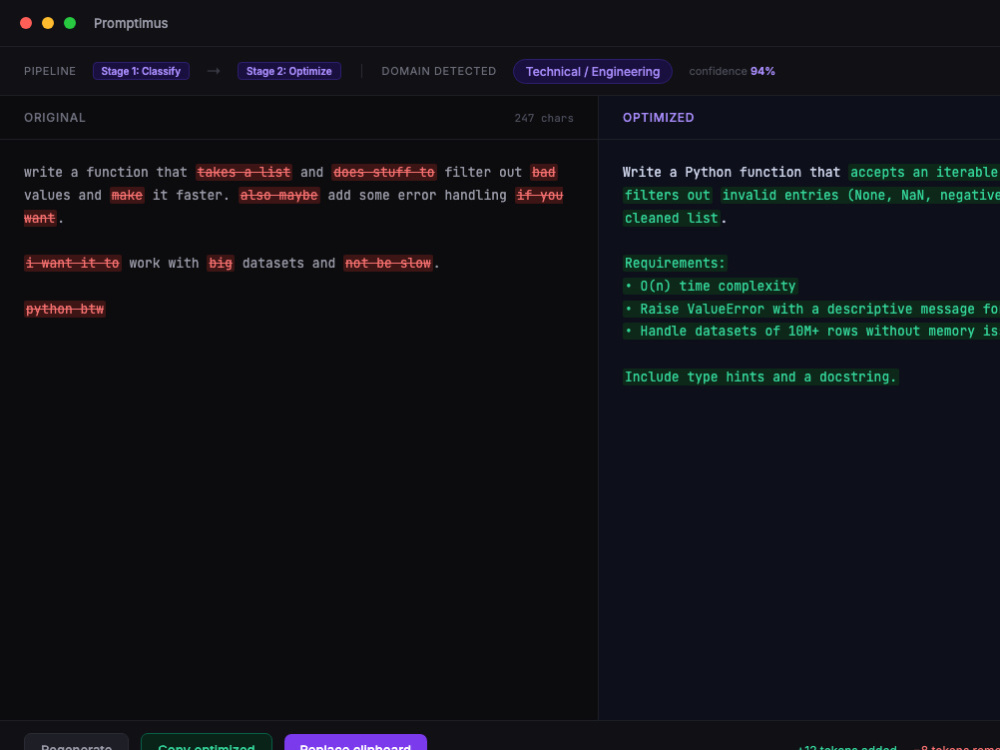Click the struck-out phrase 'i want it to'

coord(73,263)
